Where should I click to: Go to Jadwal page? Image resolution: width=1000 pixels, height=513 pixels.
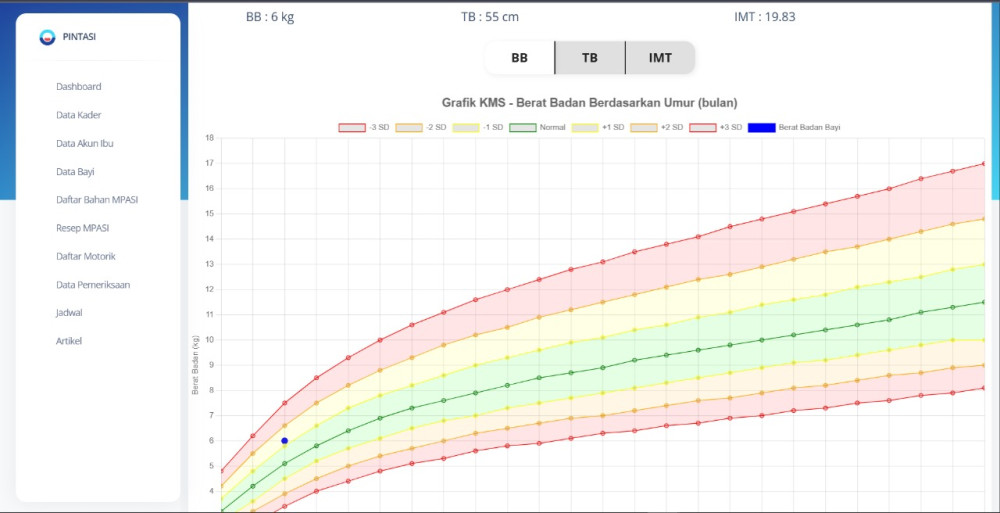[69, 313]
